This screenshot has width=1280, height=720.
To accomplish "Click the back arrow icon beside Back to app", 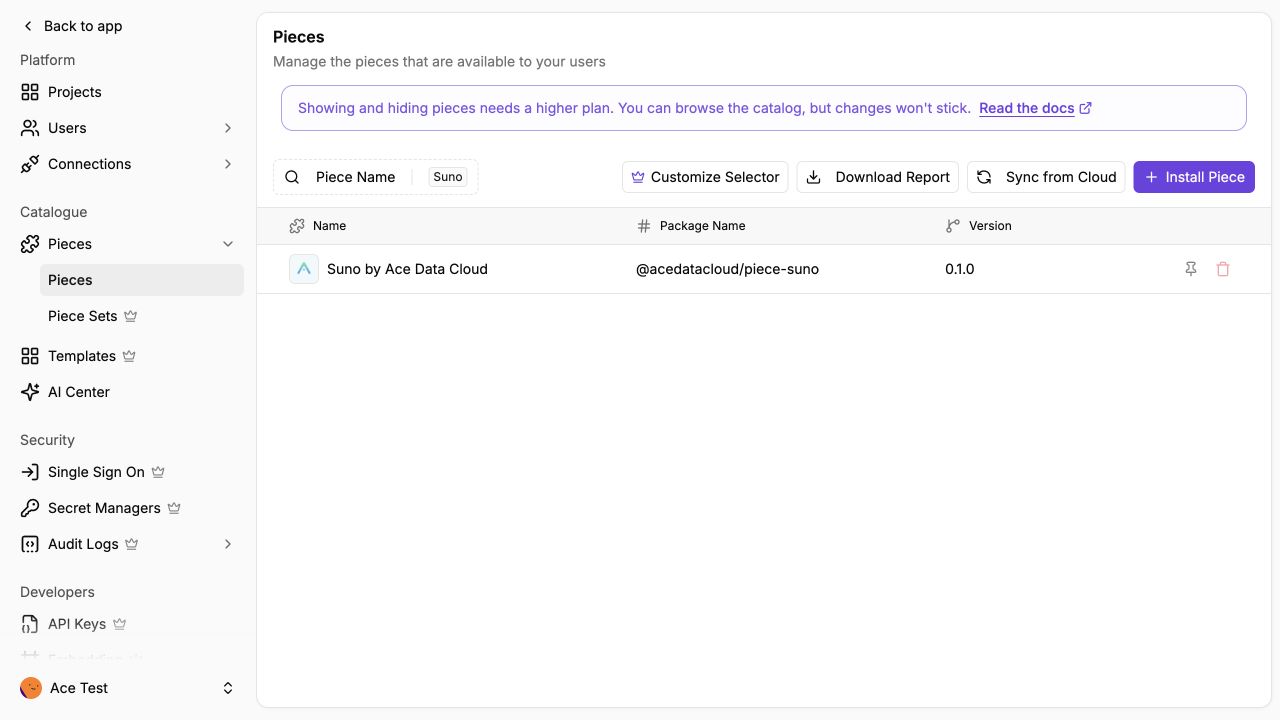I will (28, 26).
